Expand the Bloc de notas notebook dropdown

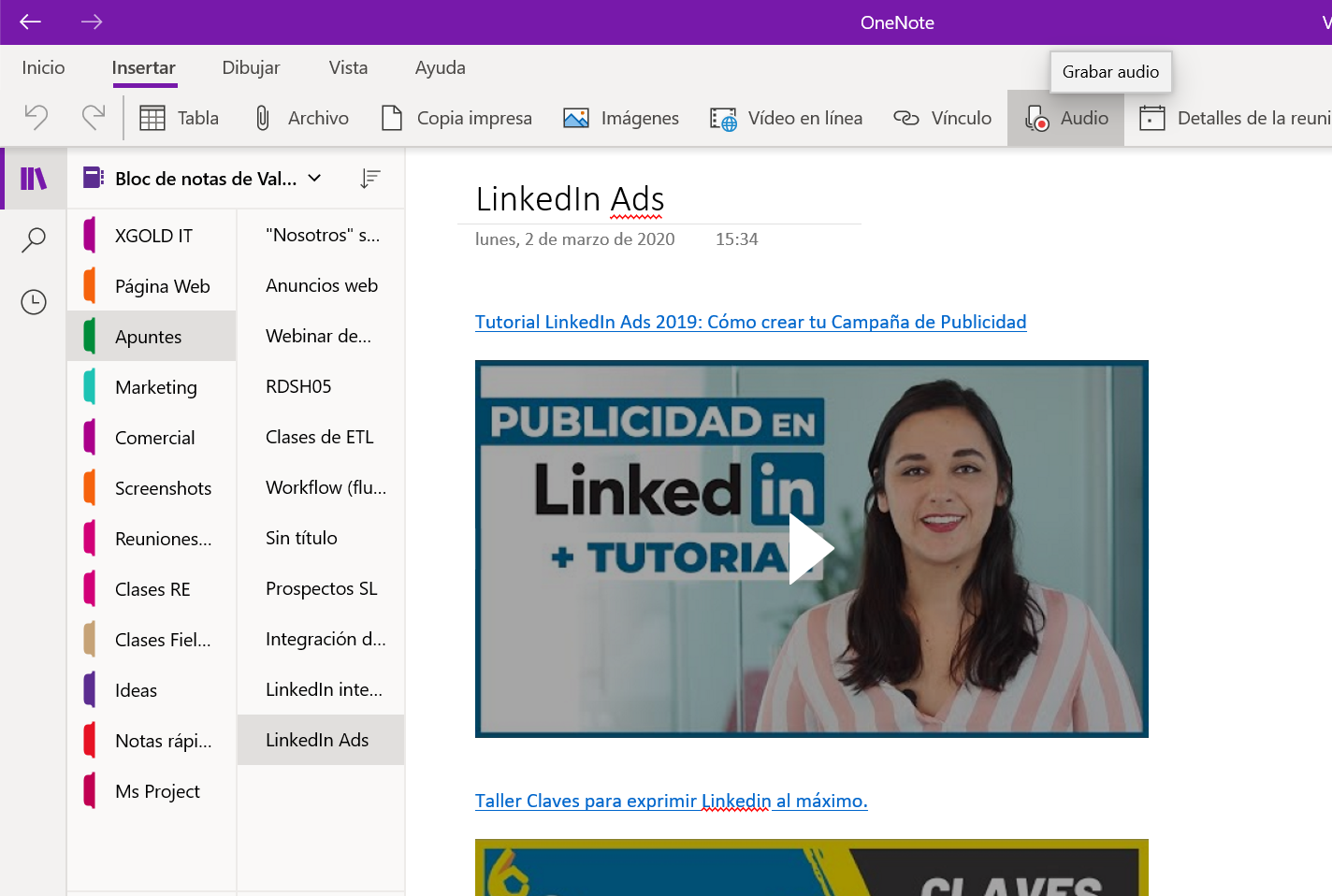pyautogui.click(x=314, y=178)
